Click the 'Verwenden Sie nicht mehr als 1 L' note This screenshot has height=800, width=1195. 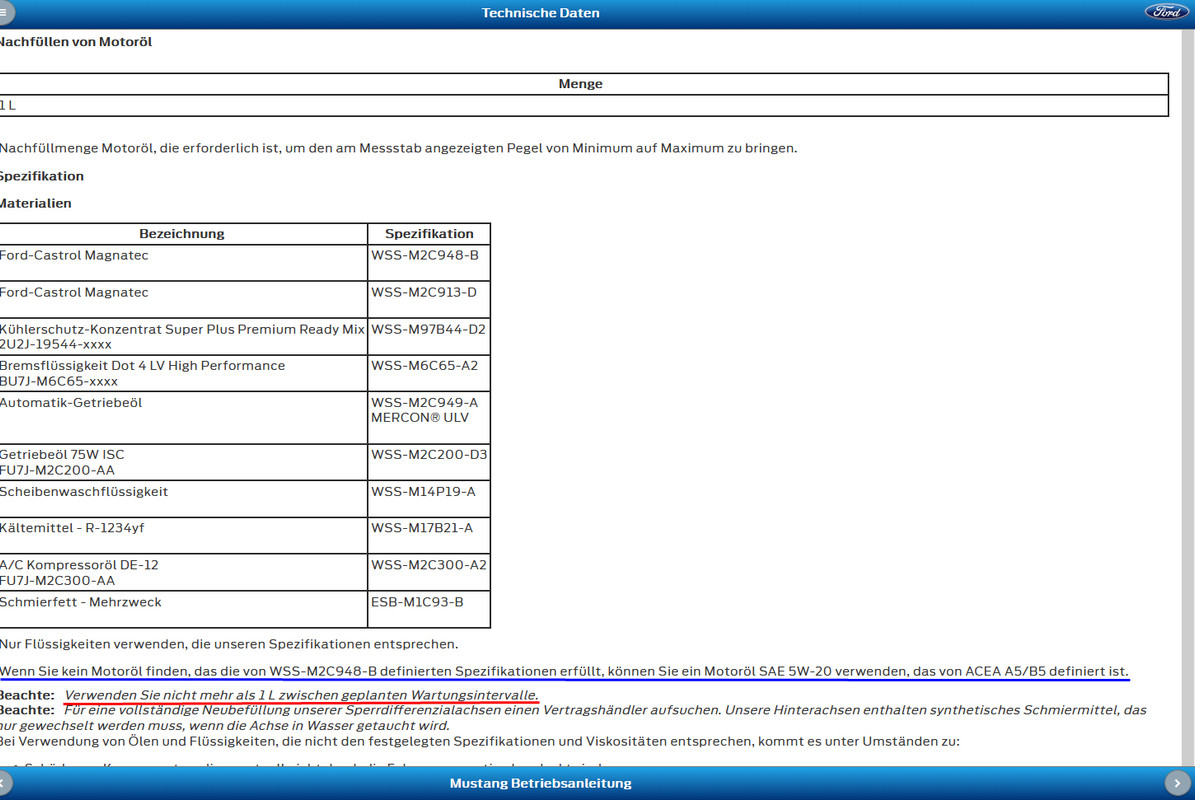click(x=302, y=695)
